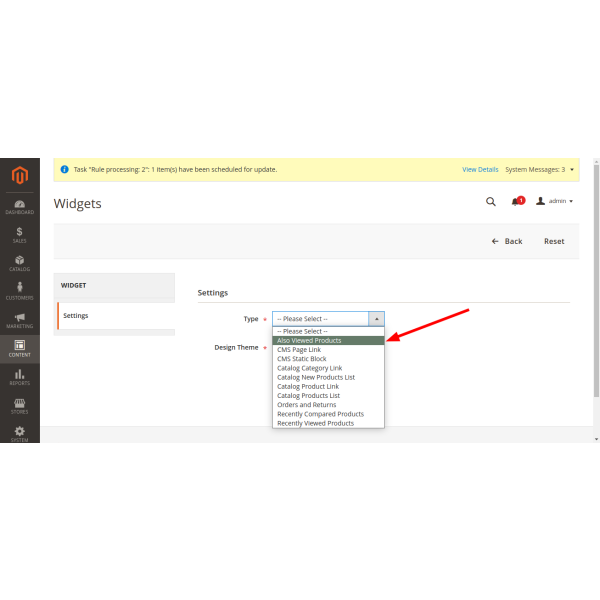Open the Reports sidebar icon
The height and width of the screenshot is (600, 600).
click(19, 377)
